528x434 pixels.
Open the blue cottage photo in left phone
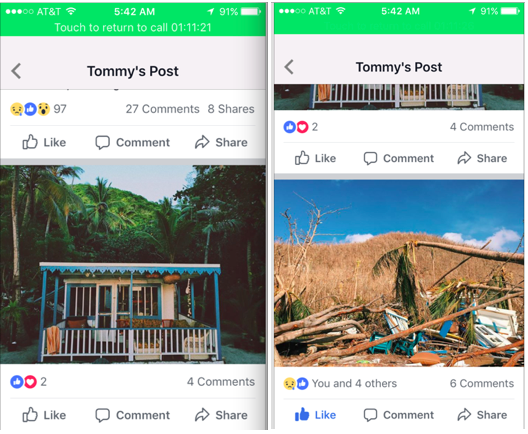point(133,264)
